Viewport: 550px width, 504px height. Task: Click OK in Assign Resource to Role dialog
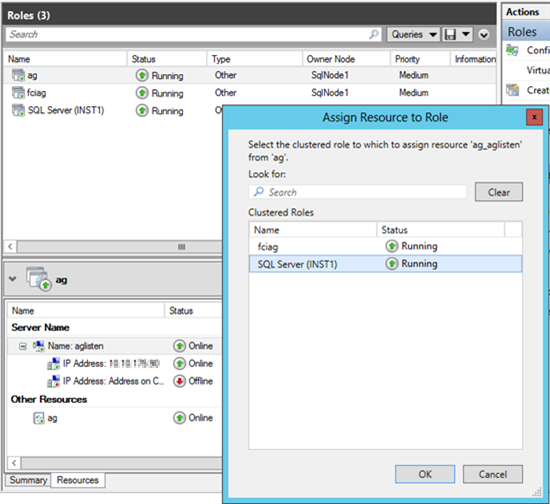pyautogui.click(x=425, y=474)
